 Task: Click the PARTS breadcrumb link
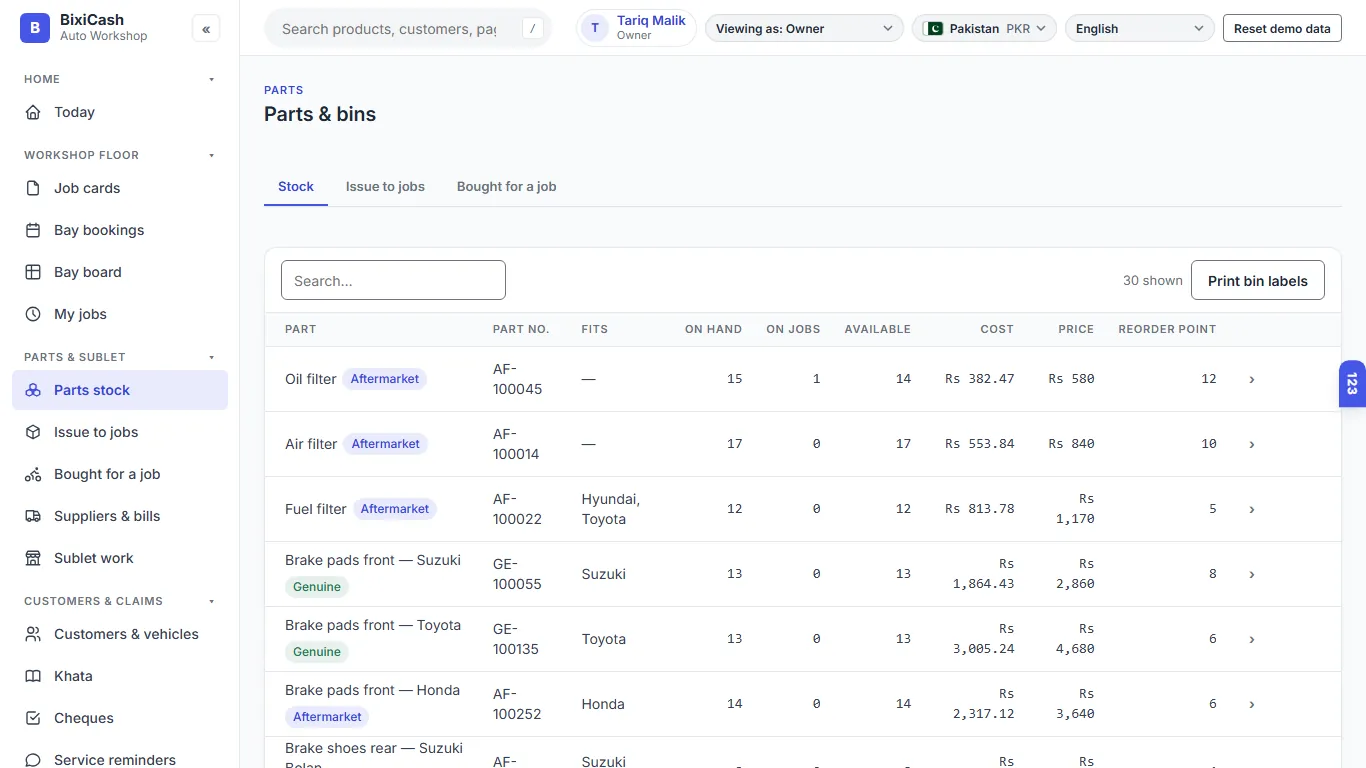284,90
